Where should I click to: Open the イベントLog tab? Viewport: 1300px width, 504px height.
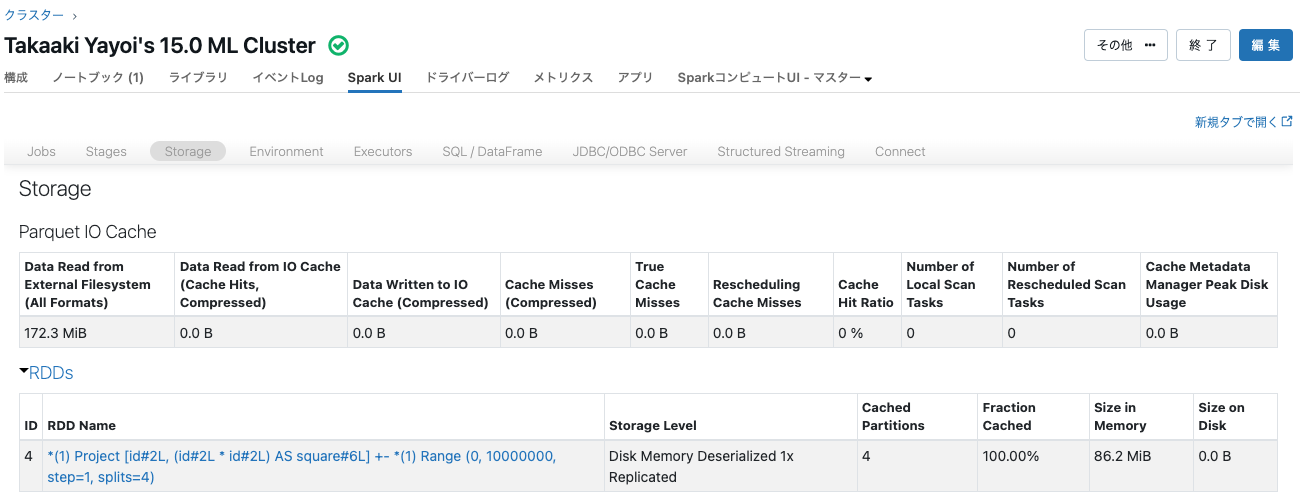[288, 77]
